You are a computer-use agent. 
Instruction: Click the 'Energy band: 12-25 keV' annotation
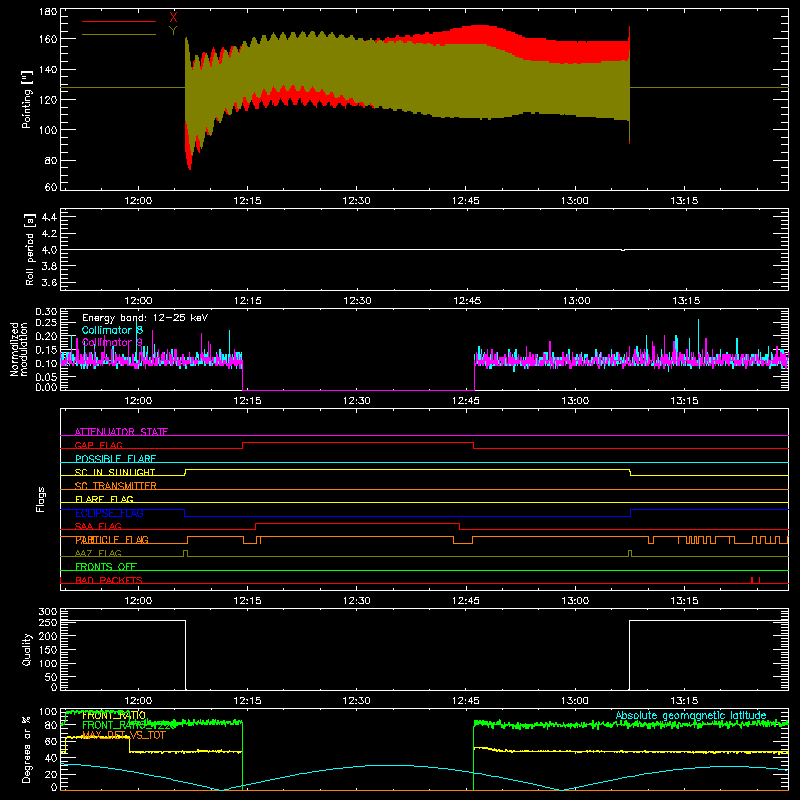pyautogui.click(x=145, y=318)
